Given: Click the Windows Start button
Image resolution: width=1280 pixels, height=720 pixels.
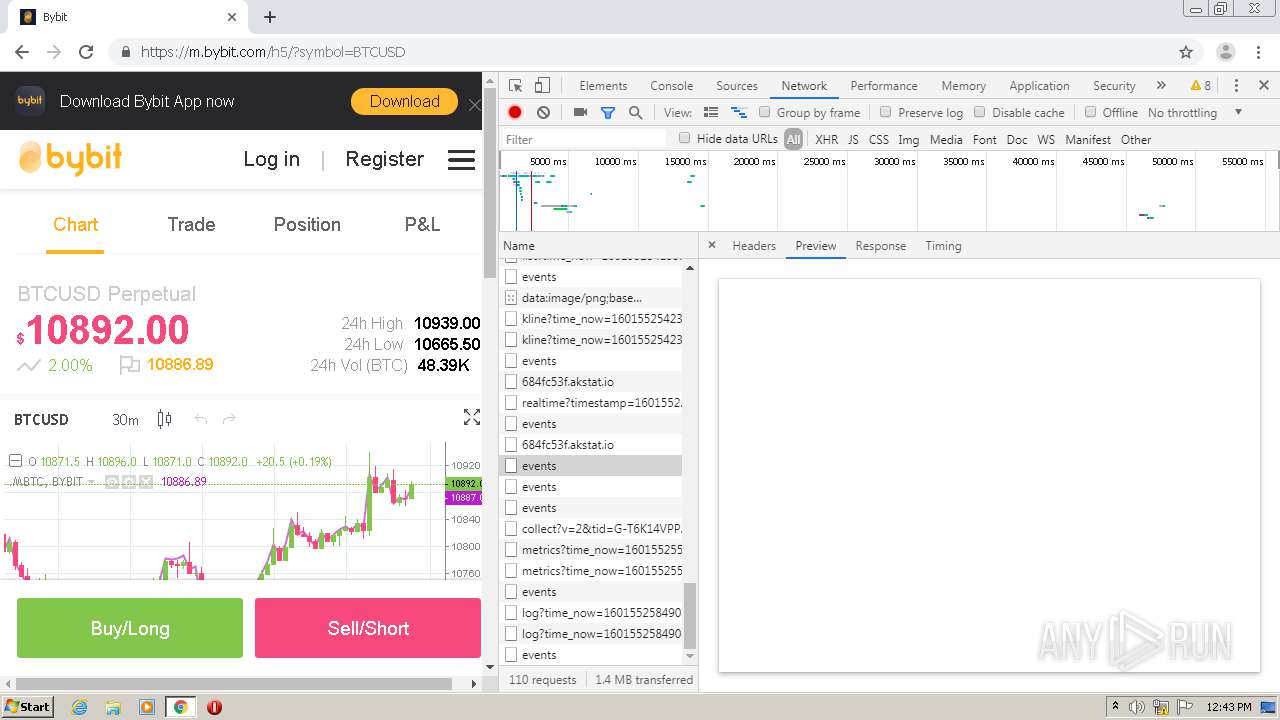Looking at the screenshot, I should [x=27, y=707].
